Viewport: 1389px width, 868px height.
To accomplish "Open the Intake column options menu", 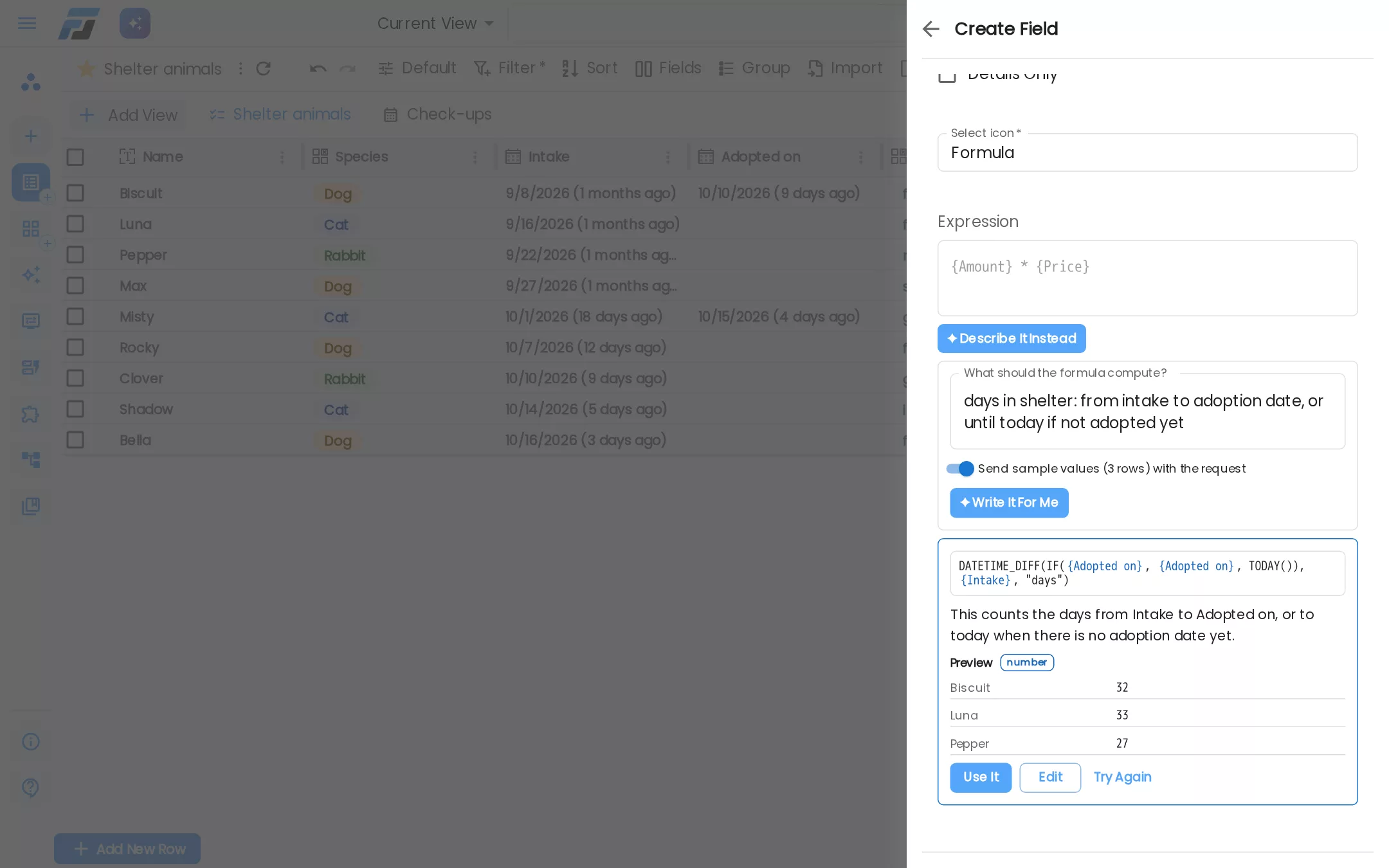I will tap(667, 157).
